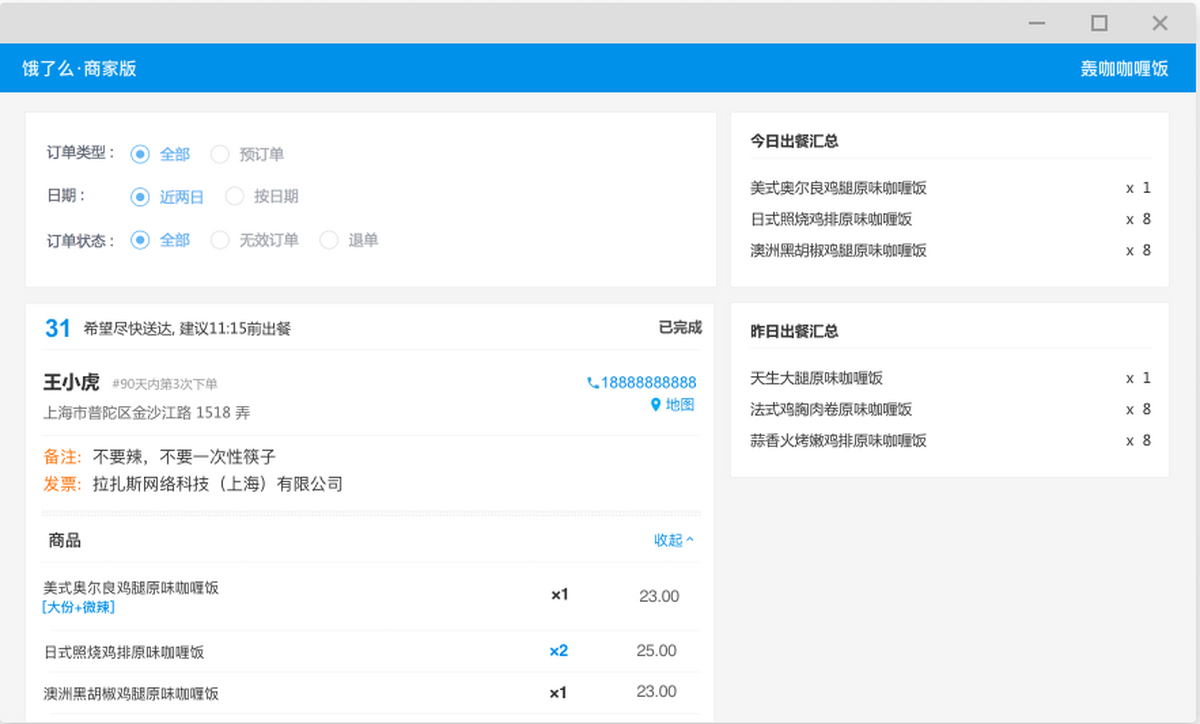Viewport: 1200px width, 724px height.
Task: Select the 预订单 radio button
Action: pyautogui.click(x=220, y=154)
